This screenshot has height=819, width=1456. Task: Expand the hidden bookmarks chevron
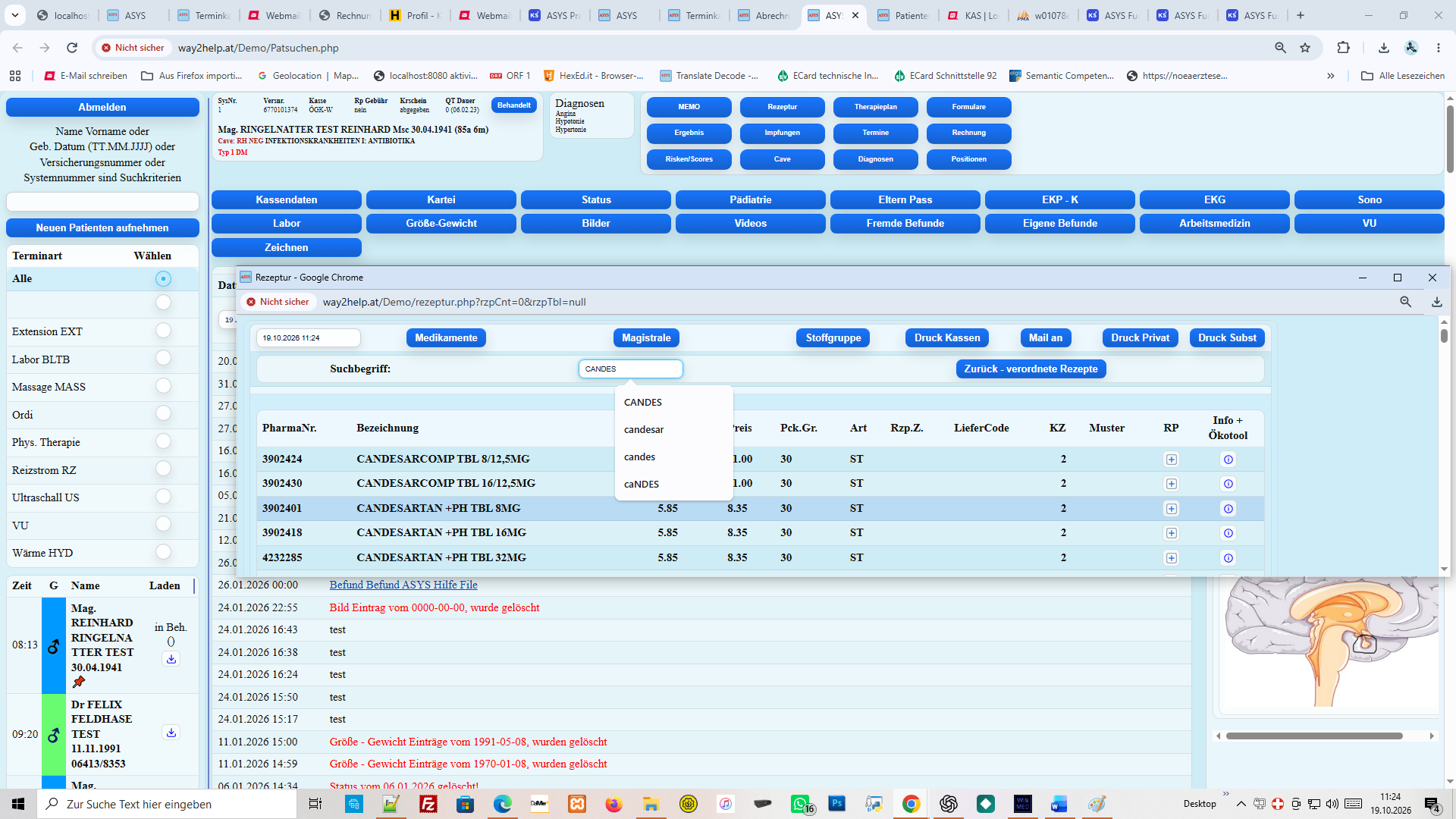[1330, 76]
